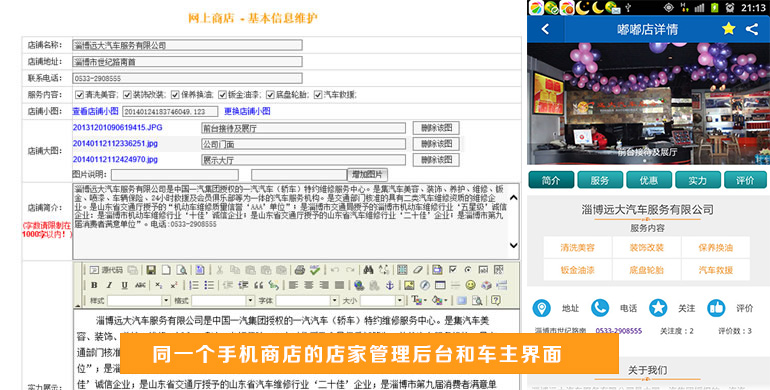Toggle Underline formatting in editor
Image resolution: width=770 pixels, height=390 pixels.
[125, 285]
